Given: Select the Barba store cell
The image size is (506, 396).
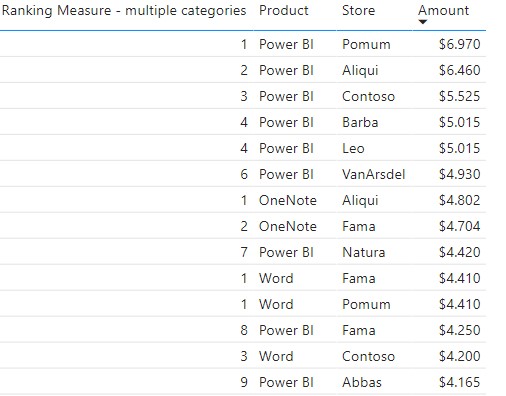Looking at the screenshot, I should click(x=360, y=122).
